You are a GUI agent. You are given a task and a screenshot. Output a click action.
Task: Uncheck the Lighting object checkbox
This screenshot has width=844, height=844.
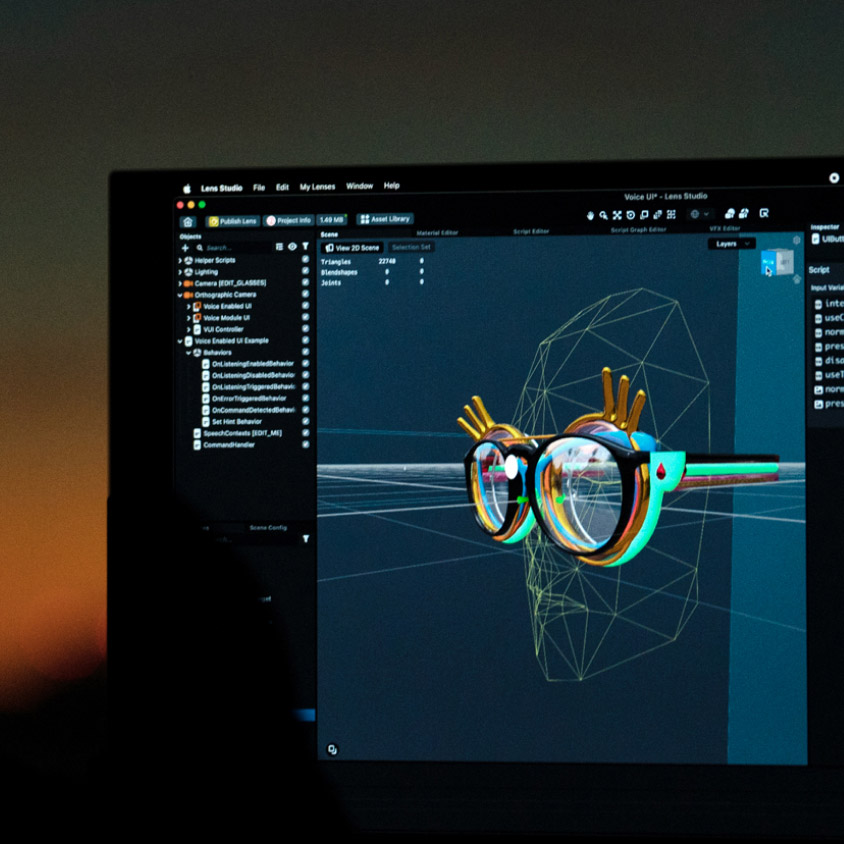(x=305, y=271)
